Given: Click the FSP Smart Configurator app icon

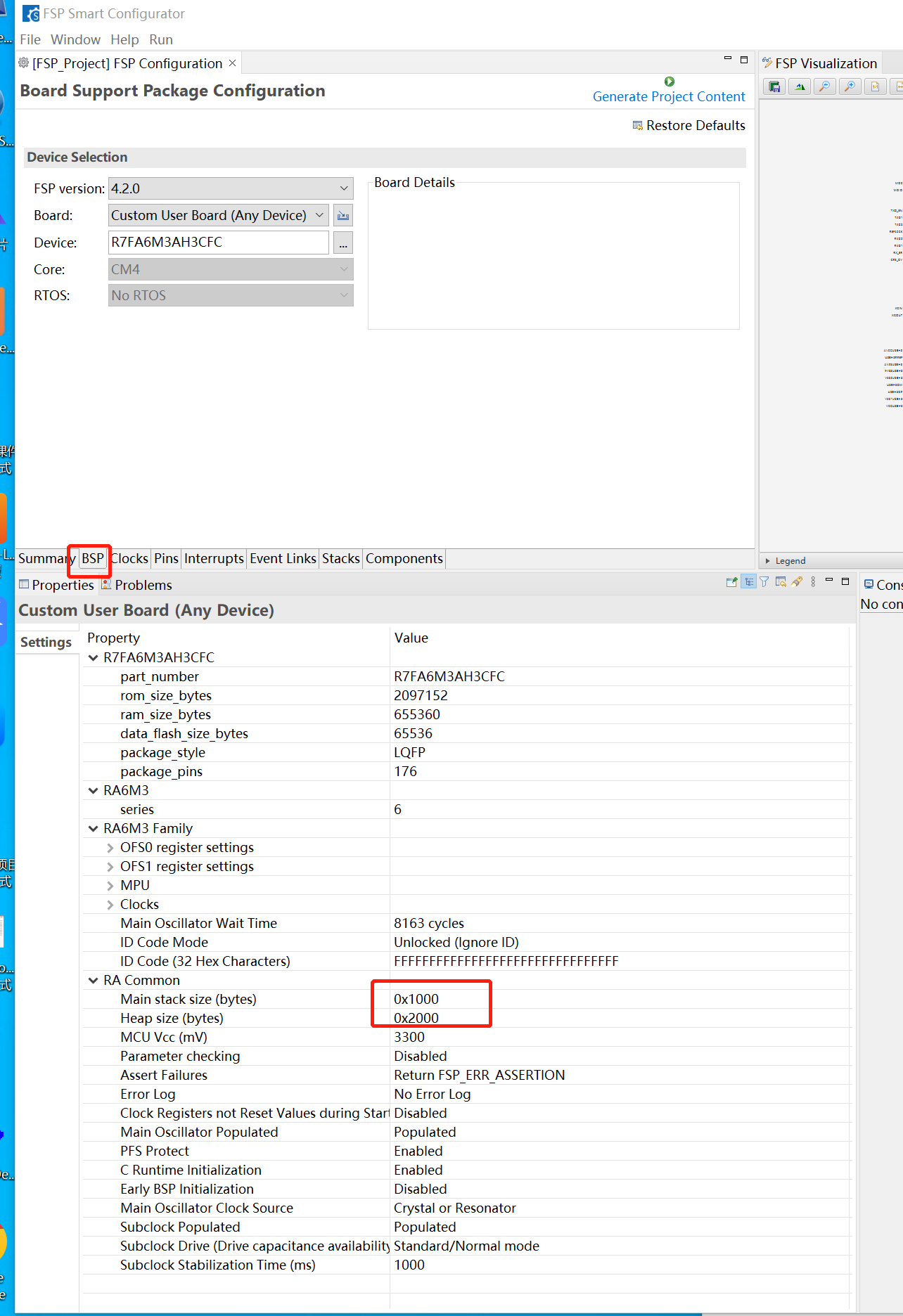Looking at the screenshot, I should (x=31, y=13).
